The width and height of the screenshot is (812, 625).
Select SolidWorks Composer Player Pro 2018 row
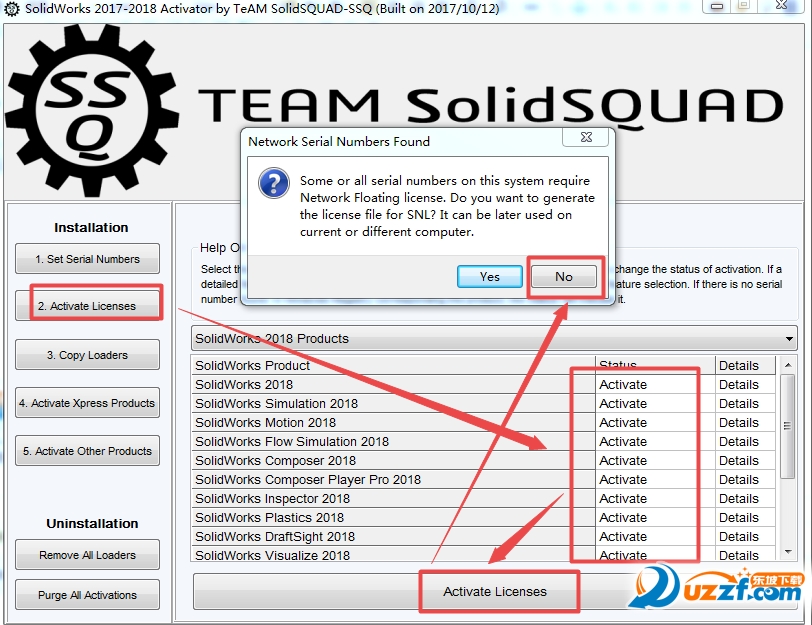[394, 479]
